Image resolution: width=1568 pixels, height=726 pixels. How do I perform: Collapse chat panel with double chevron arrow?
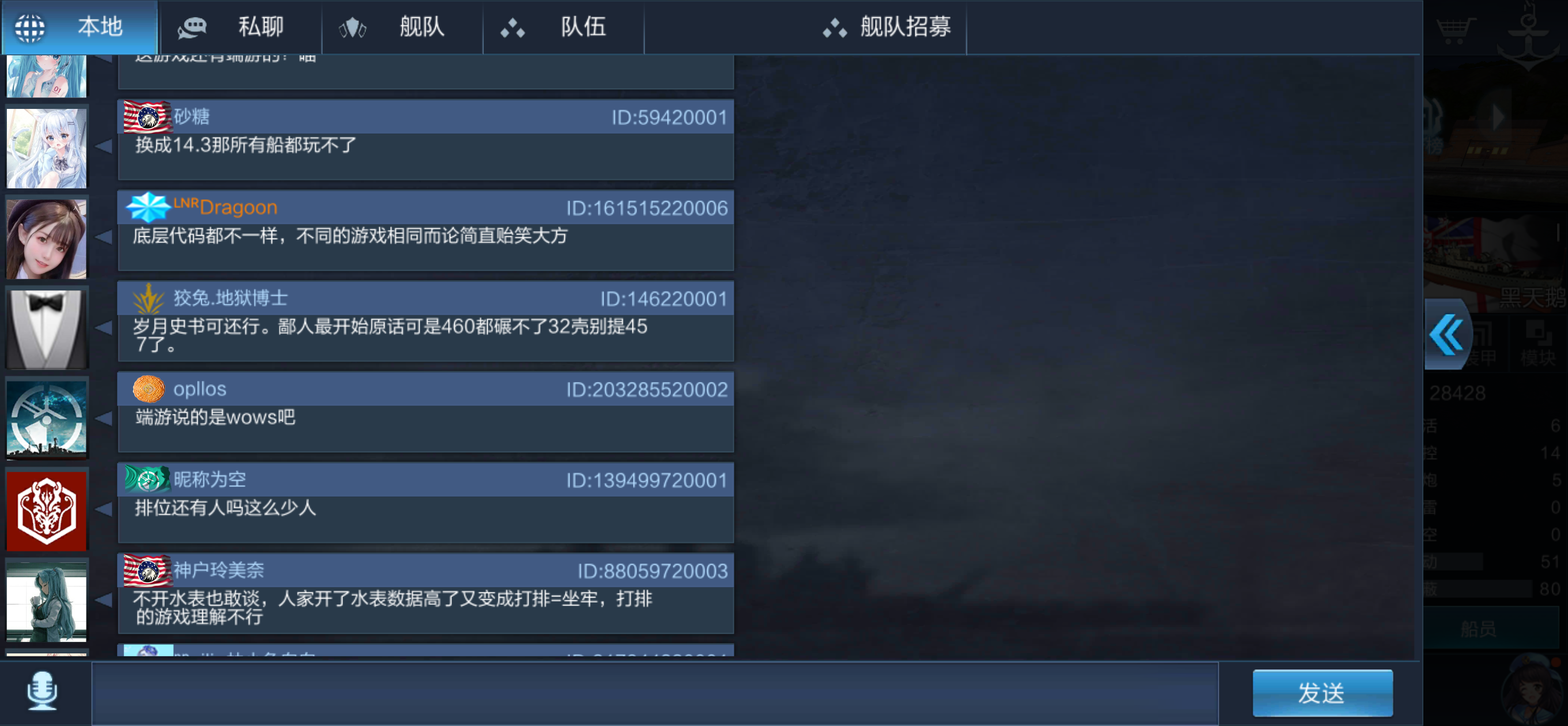point(1447,334)
